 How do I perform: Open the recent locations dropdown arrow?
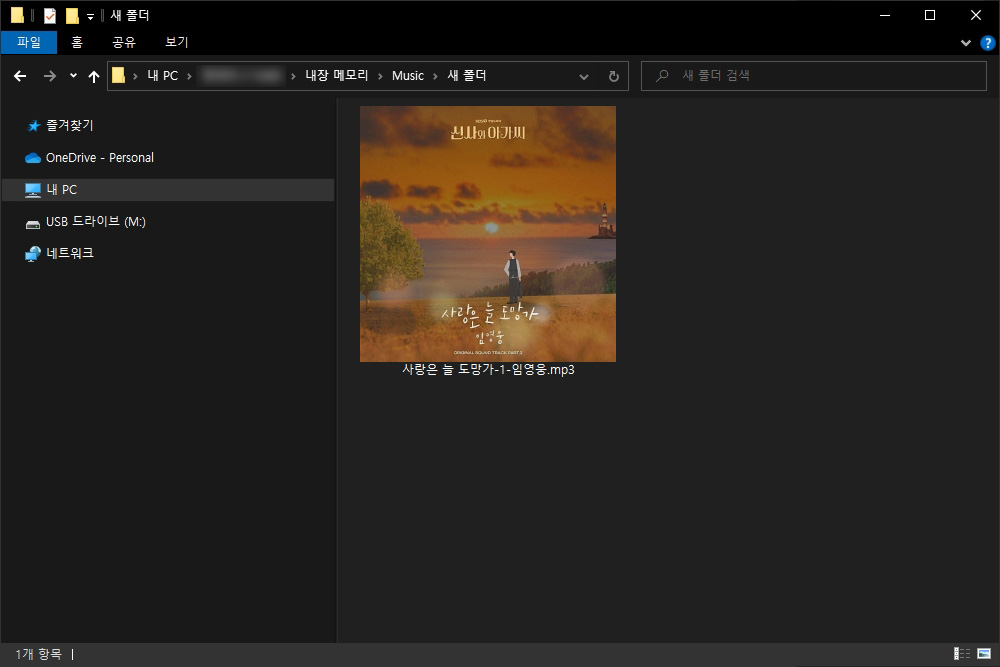73,75
